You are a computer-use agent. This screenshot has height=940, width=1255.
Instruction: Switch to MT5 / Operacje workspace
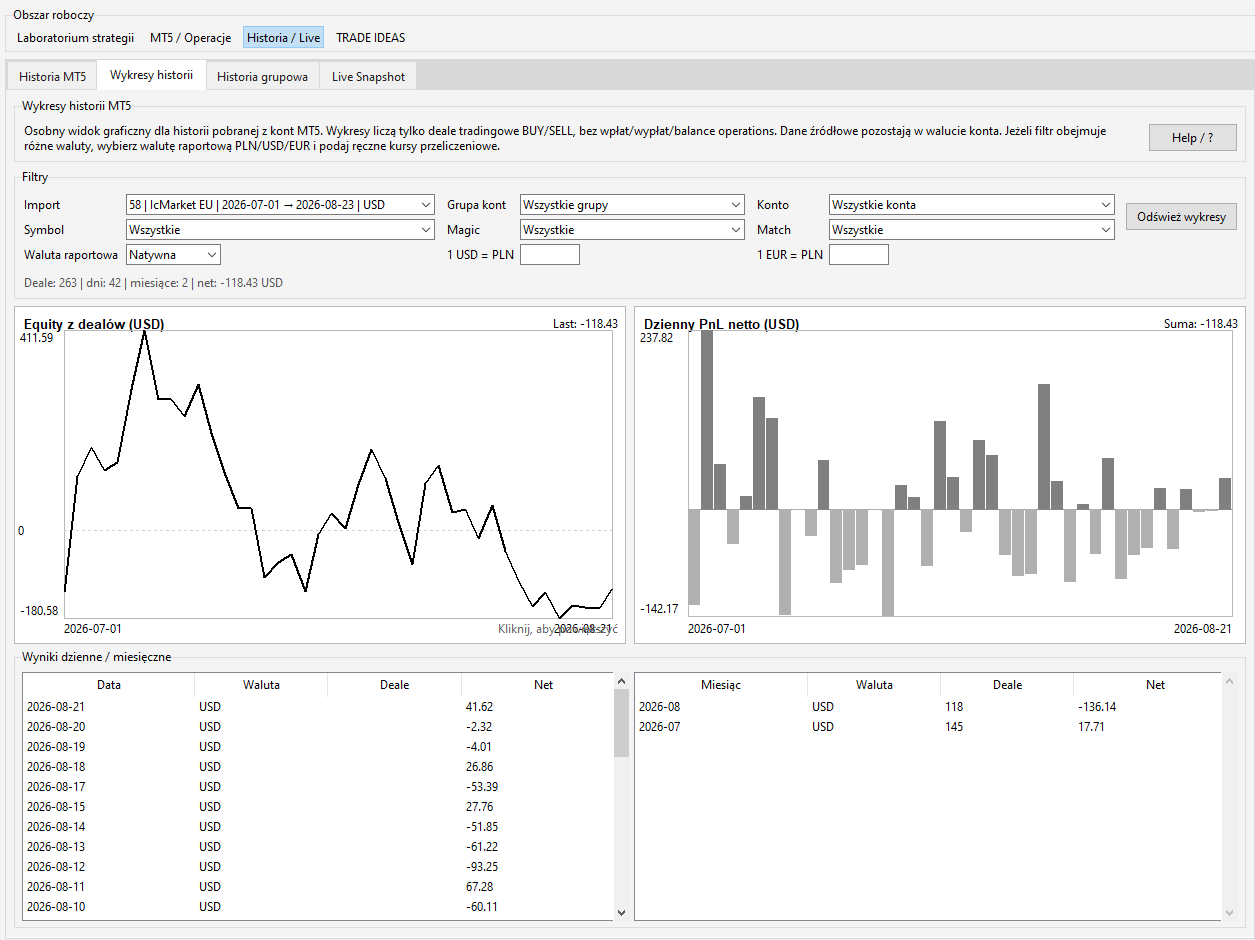190,38
